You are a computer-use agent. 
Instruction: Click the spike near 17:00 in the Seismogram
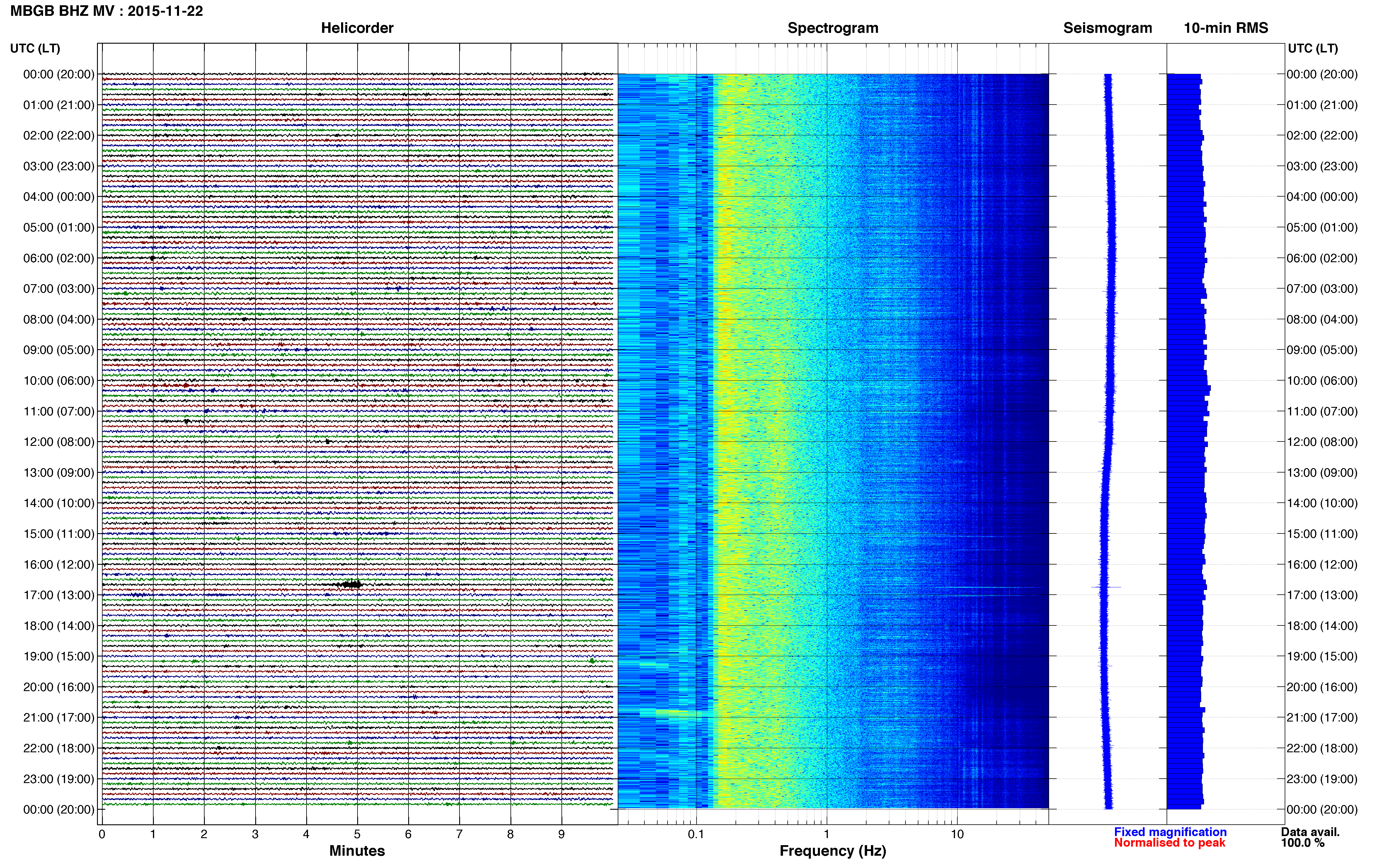pos(1106,587)
